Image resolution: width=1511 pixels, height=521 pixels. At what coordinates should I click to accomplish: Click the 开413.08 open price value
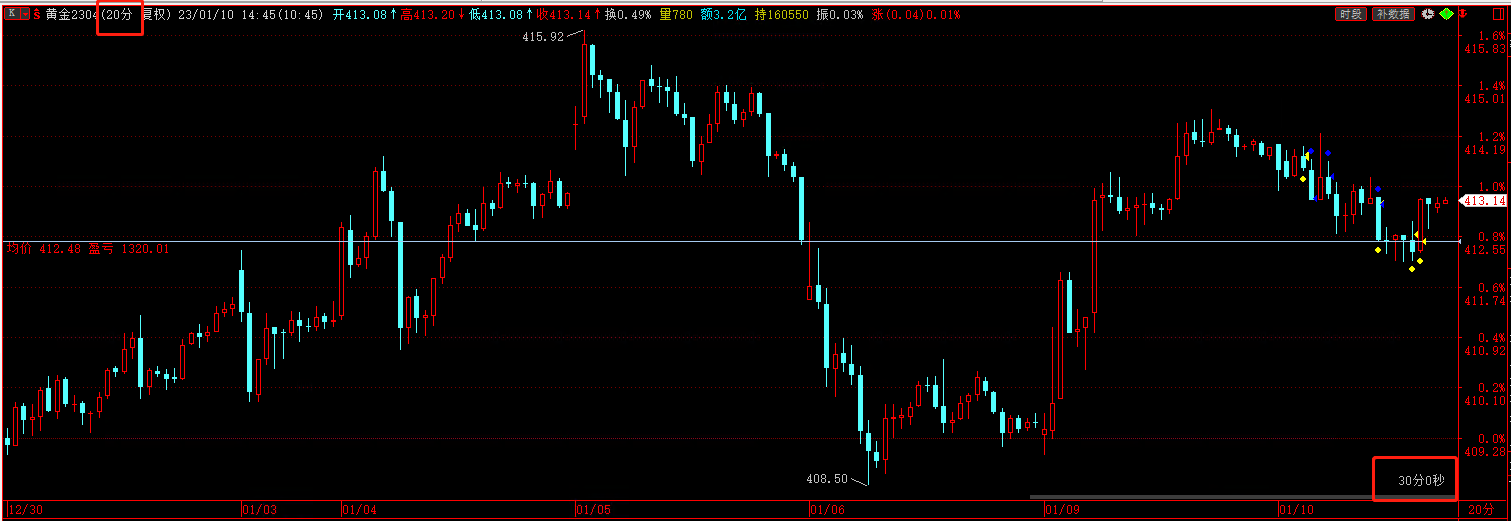(x=365, y=15)
